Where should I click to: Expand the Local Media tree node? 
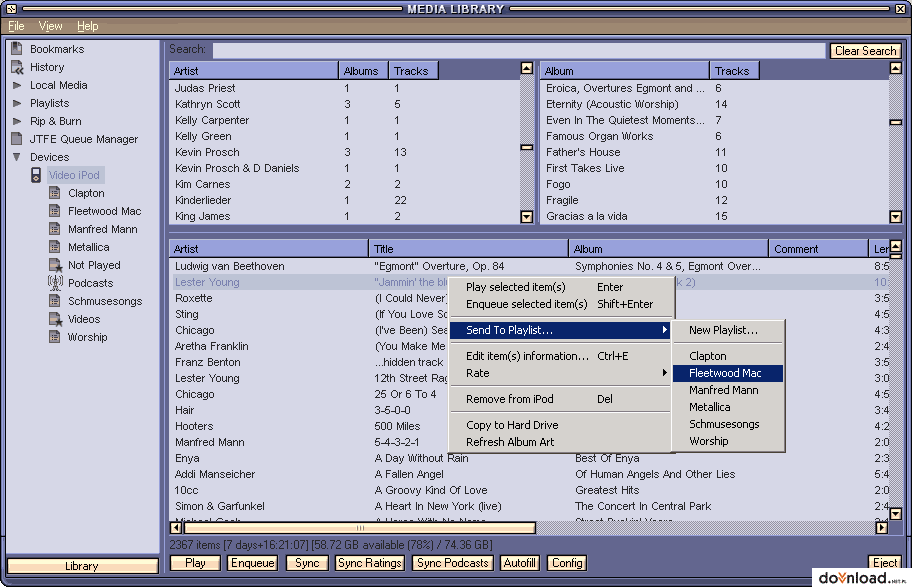coord(17,85)
